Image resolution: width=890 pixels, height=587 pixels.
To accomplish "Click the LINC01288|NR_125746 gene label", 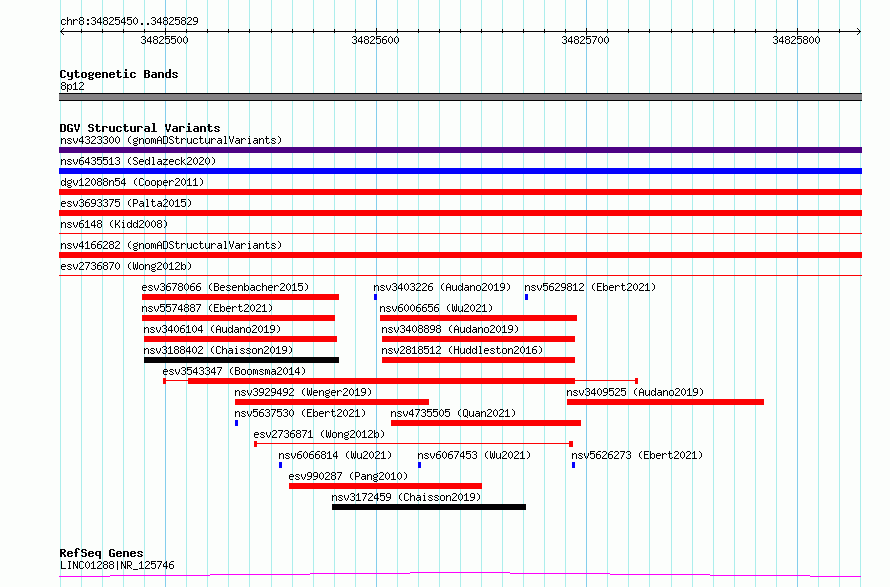I will click(x=117, y=565).
